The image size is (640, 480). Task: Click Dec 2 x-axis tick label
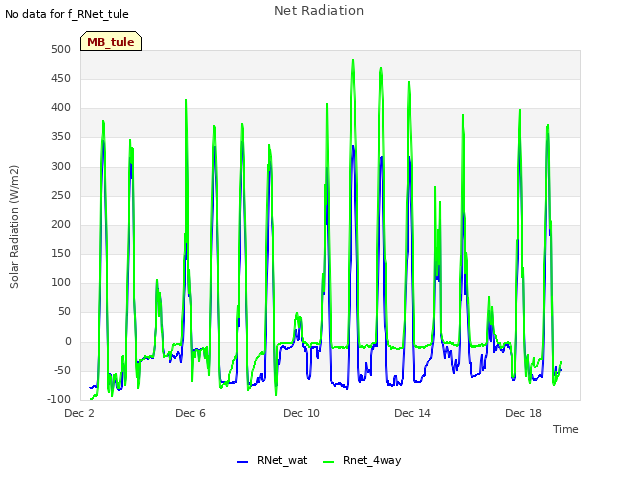tap(79, 413)
